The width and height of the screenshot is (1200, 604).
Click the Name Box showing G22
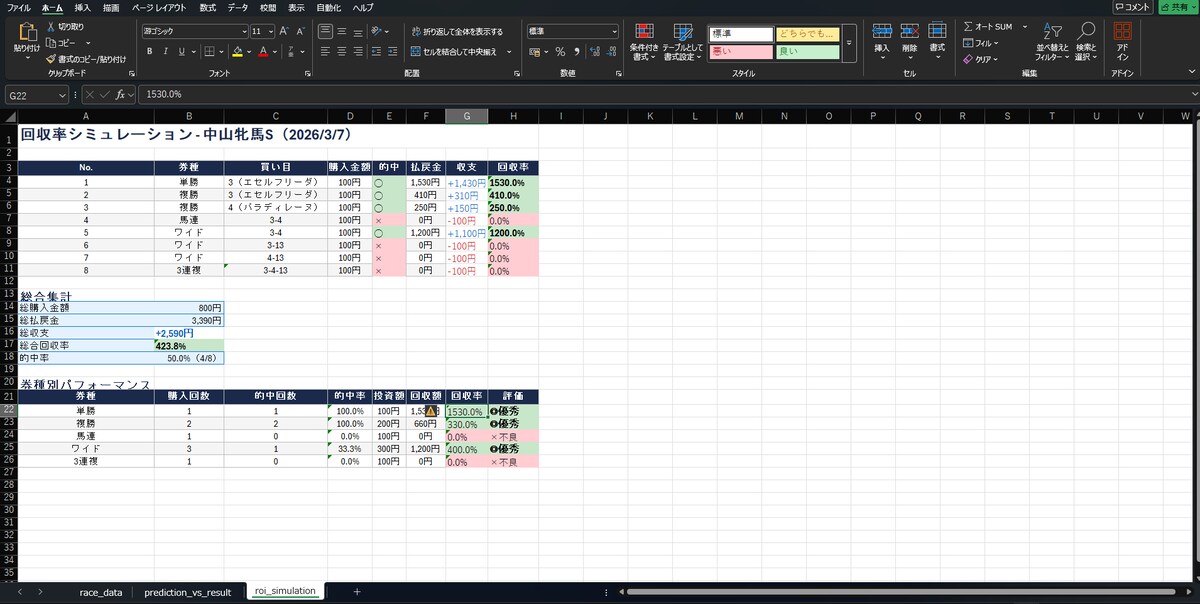[x=30, y=94]
